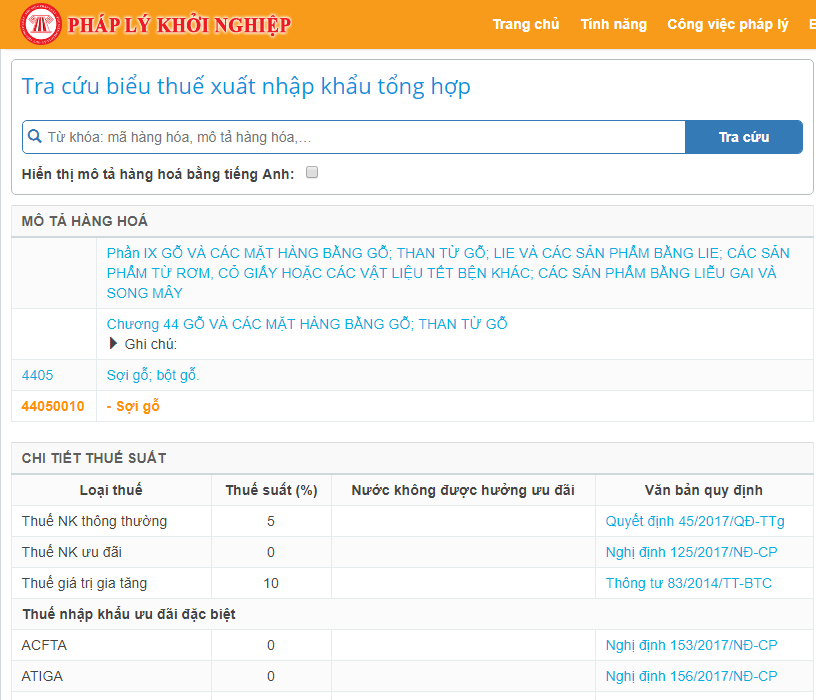Open Sợi gỗ; bột gỗ description link

tap(153, 375)
